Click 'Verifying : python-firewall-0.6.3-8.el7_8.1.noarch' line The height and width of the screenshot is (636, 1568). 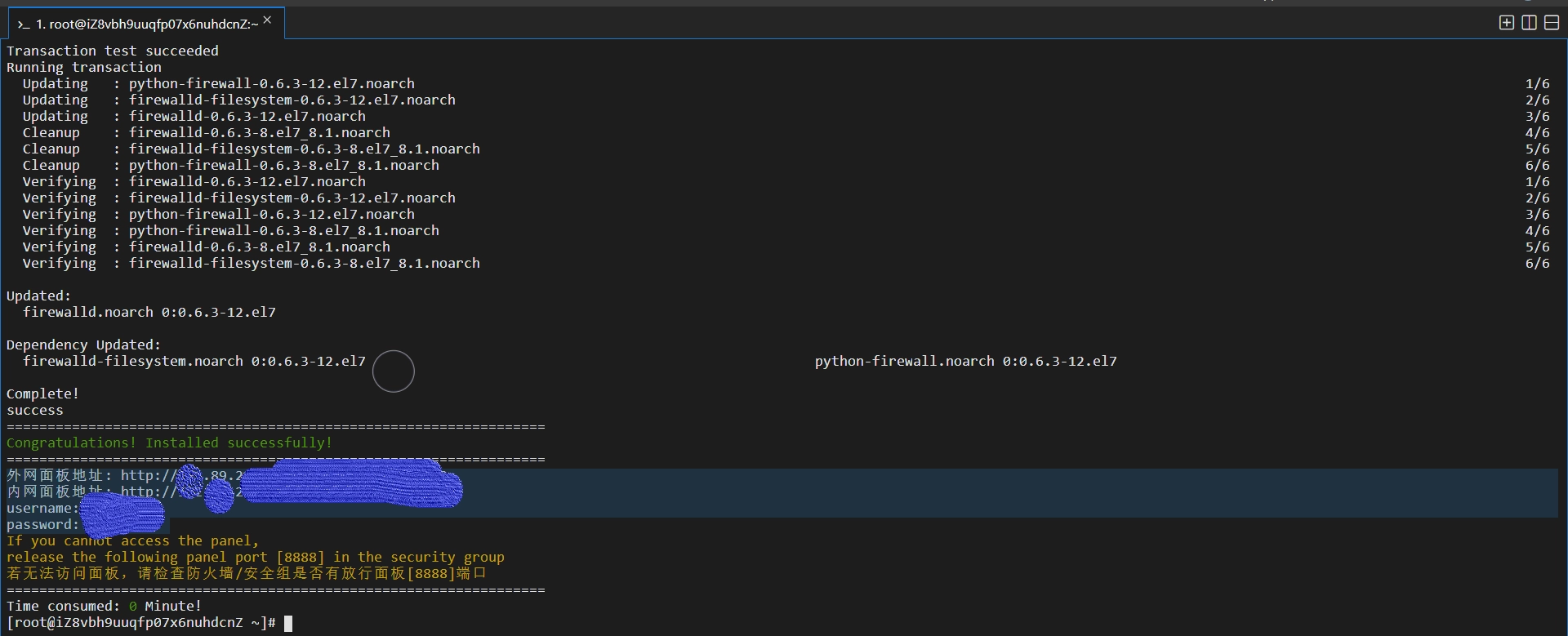(231, 230)
